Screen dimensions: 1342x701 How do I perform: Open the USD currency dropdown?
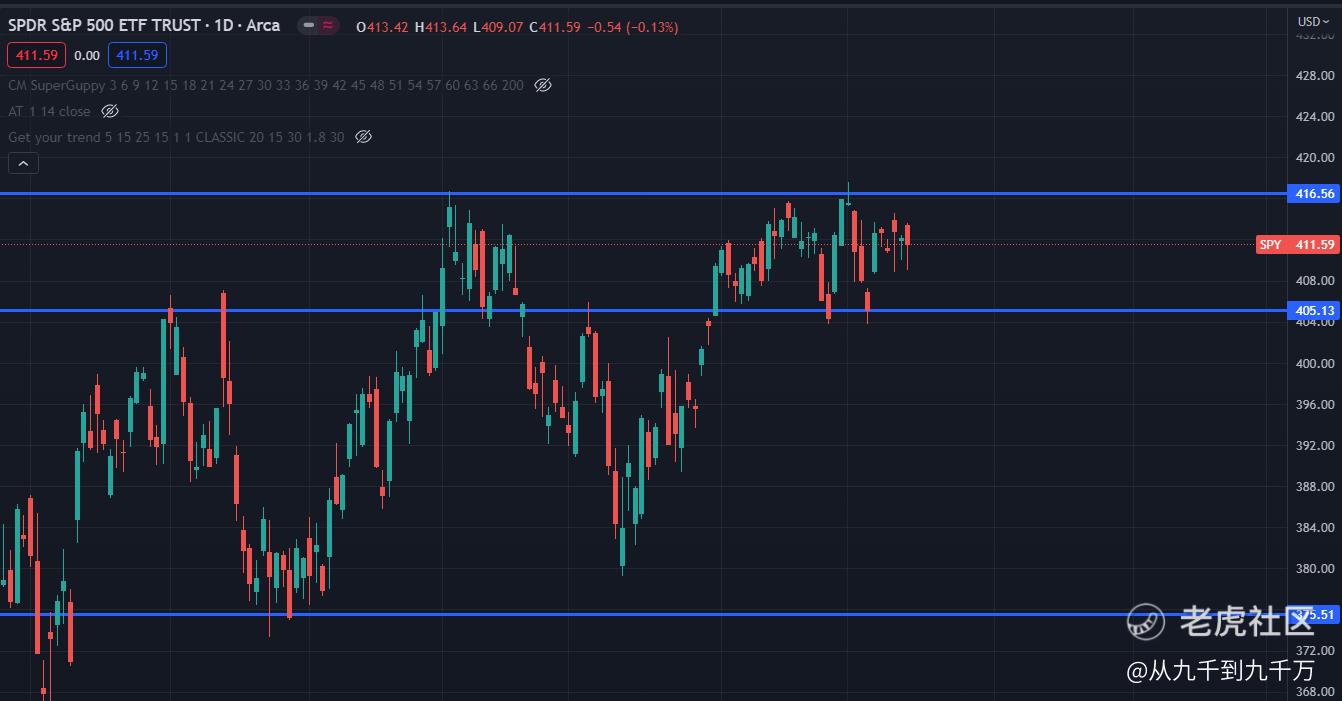[x=1312, y=21]
